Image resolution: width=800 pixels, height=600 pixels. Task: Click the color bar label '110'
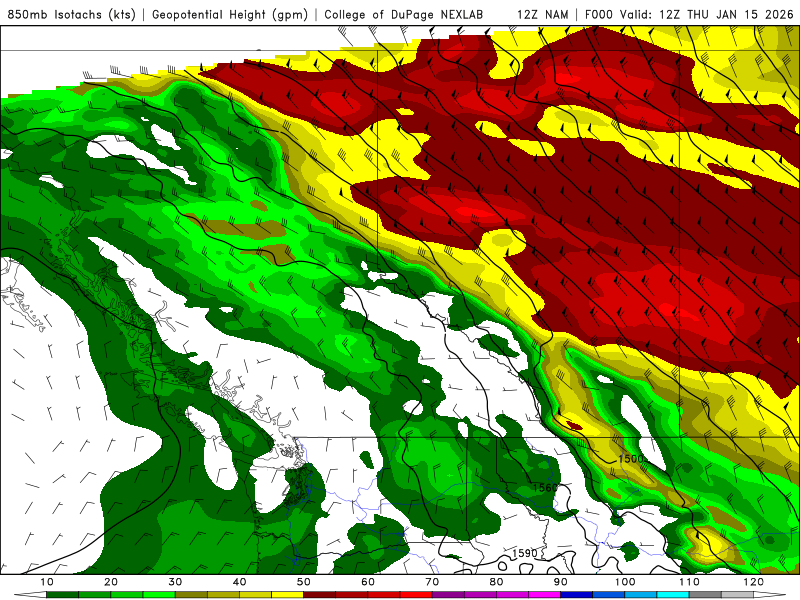tap(689, 582)
